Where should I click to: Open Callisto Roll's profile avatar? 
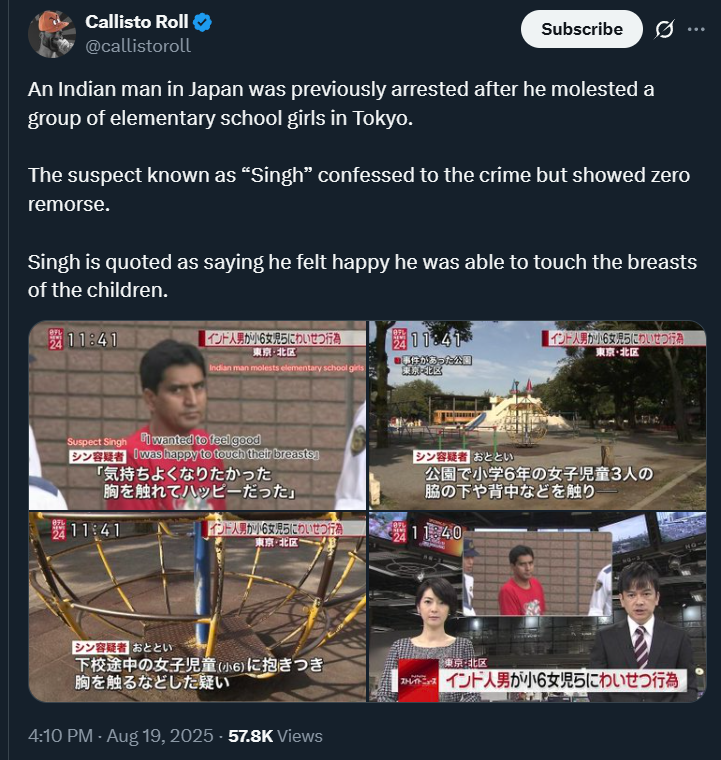pos(52,34)
